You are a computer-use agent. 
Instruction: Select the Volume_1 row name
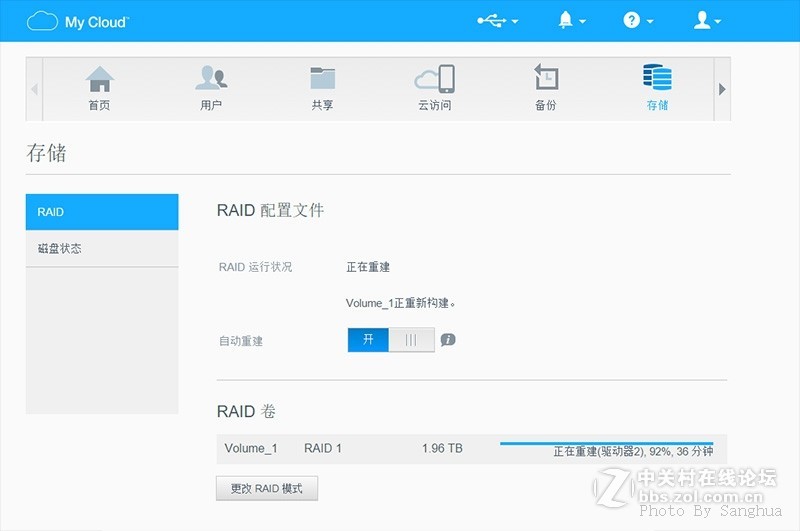tap(251, 448)
